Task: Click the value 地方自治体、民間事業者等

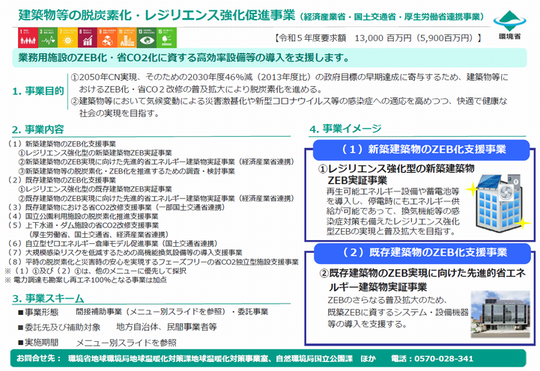Action: coord(166,327)
